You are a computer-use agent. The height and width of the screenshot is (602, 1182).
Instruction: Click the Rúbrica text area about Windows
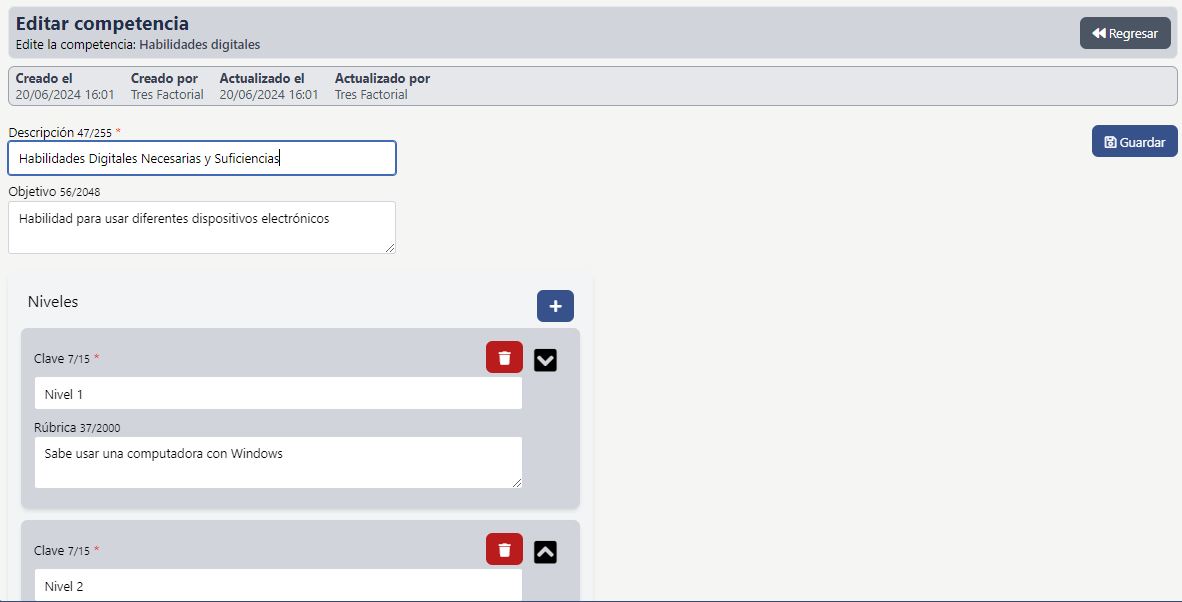[x=278, y=462]
